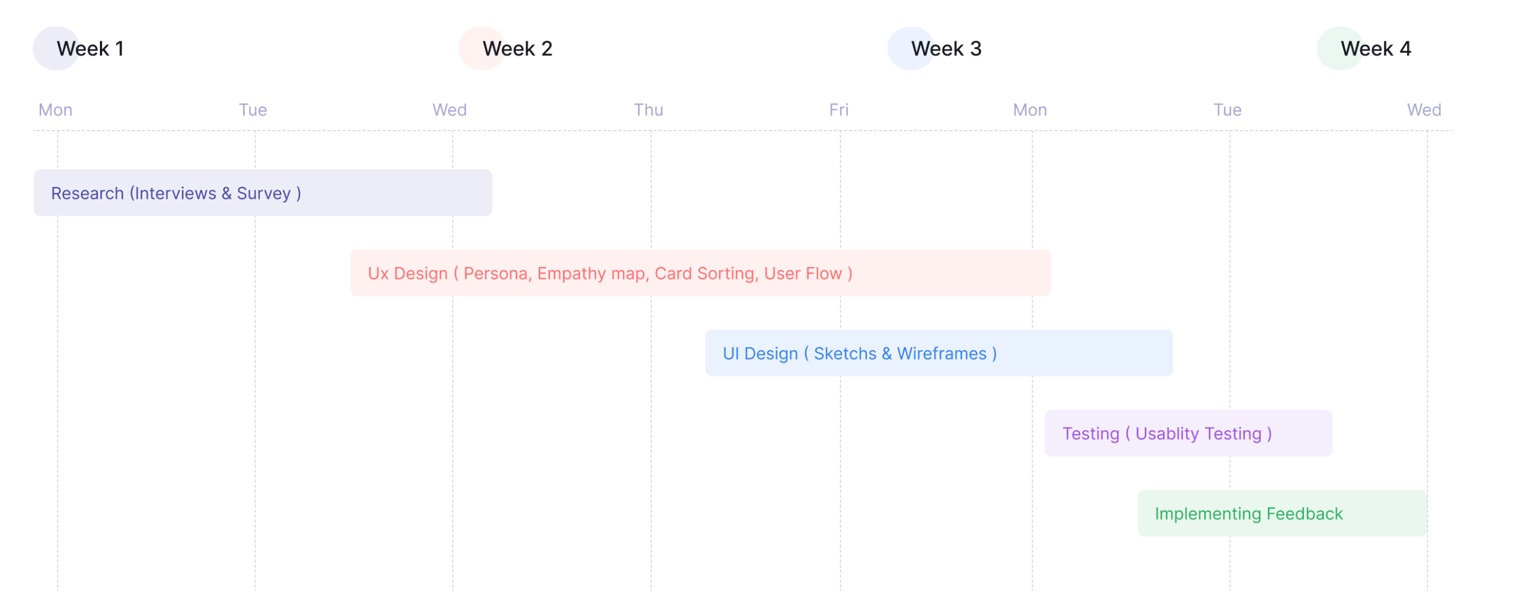Select the first Wed day label
This screenshot has height=605, width=1522.
click(x=449, y=110)
